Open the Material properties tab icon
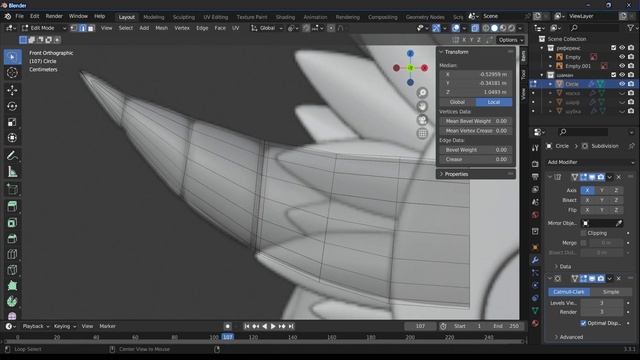Viewport: 640px width, 360px height. coord(535,323)
